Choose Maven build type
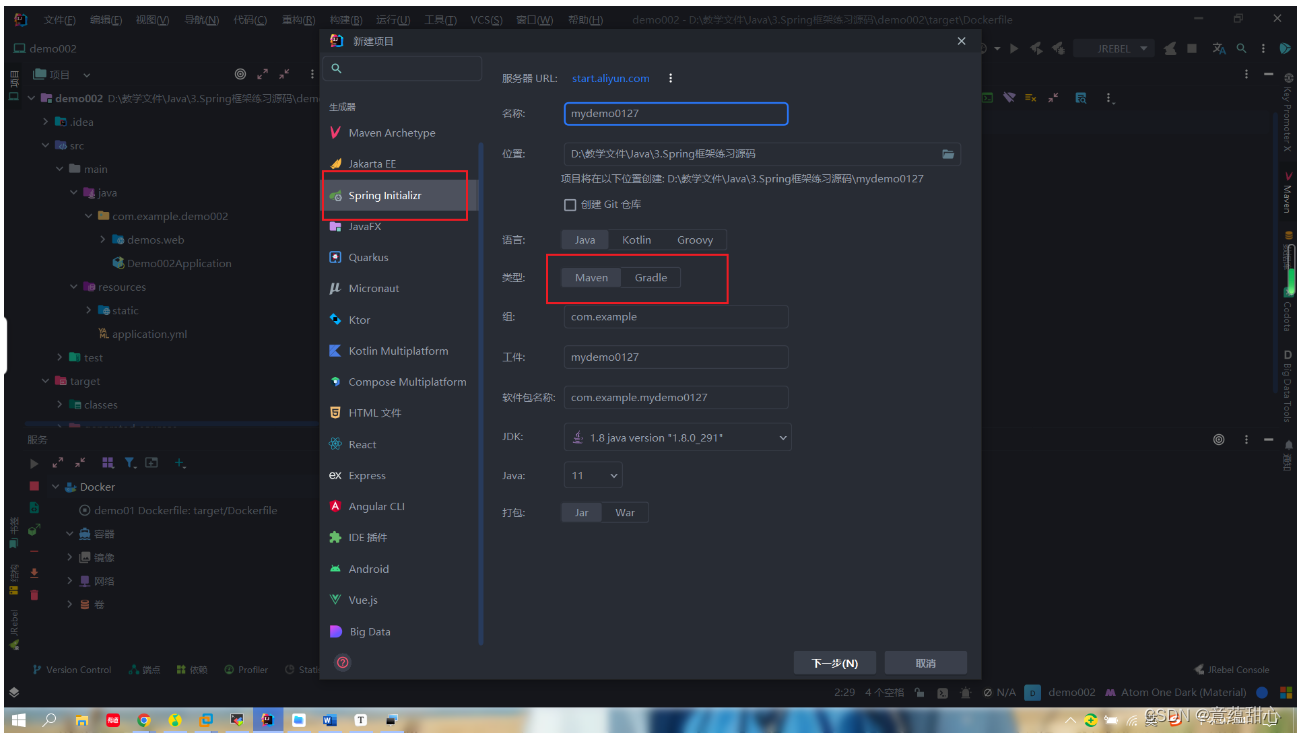The image size is (1297, 734). 591,278
